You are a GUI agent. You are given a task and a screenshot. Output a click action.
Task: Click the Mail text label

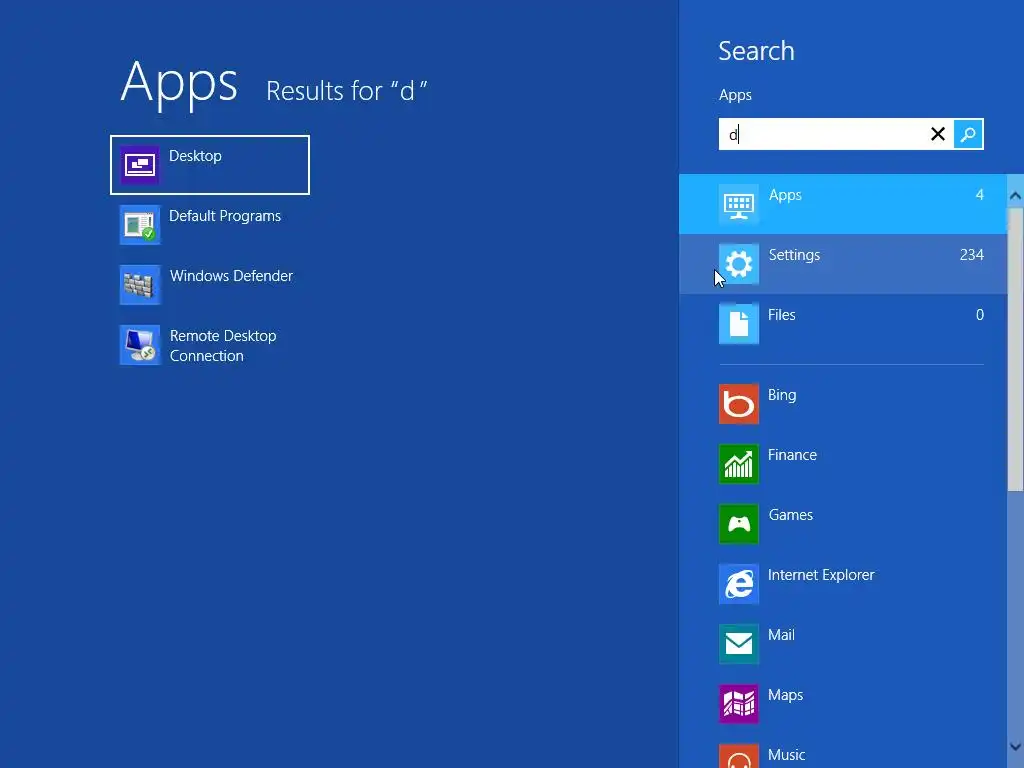pyautogui.click(x=781, y=635)
